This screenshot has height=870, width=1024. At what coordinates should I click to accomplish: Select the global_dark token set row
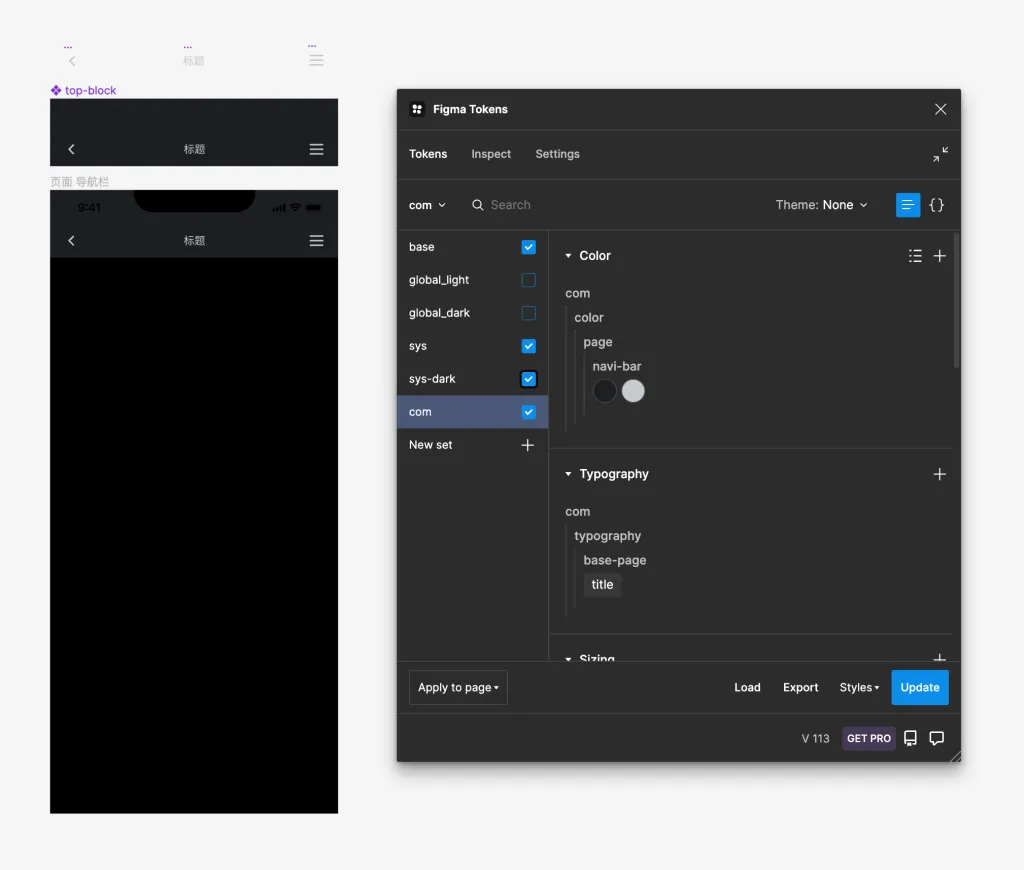tap(472, 313)
